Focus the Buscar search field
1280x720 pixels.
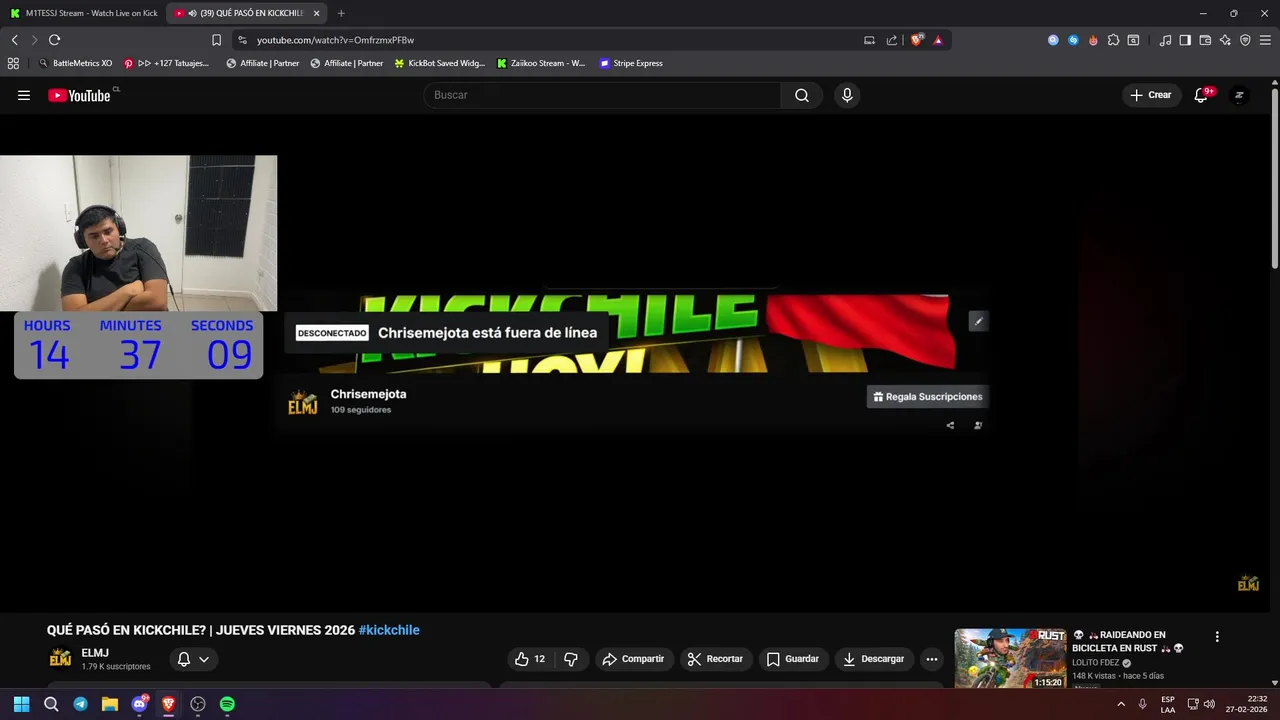coord(603,95)
